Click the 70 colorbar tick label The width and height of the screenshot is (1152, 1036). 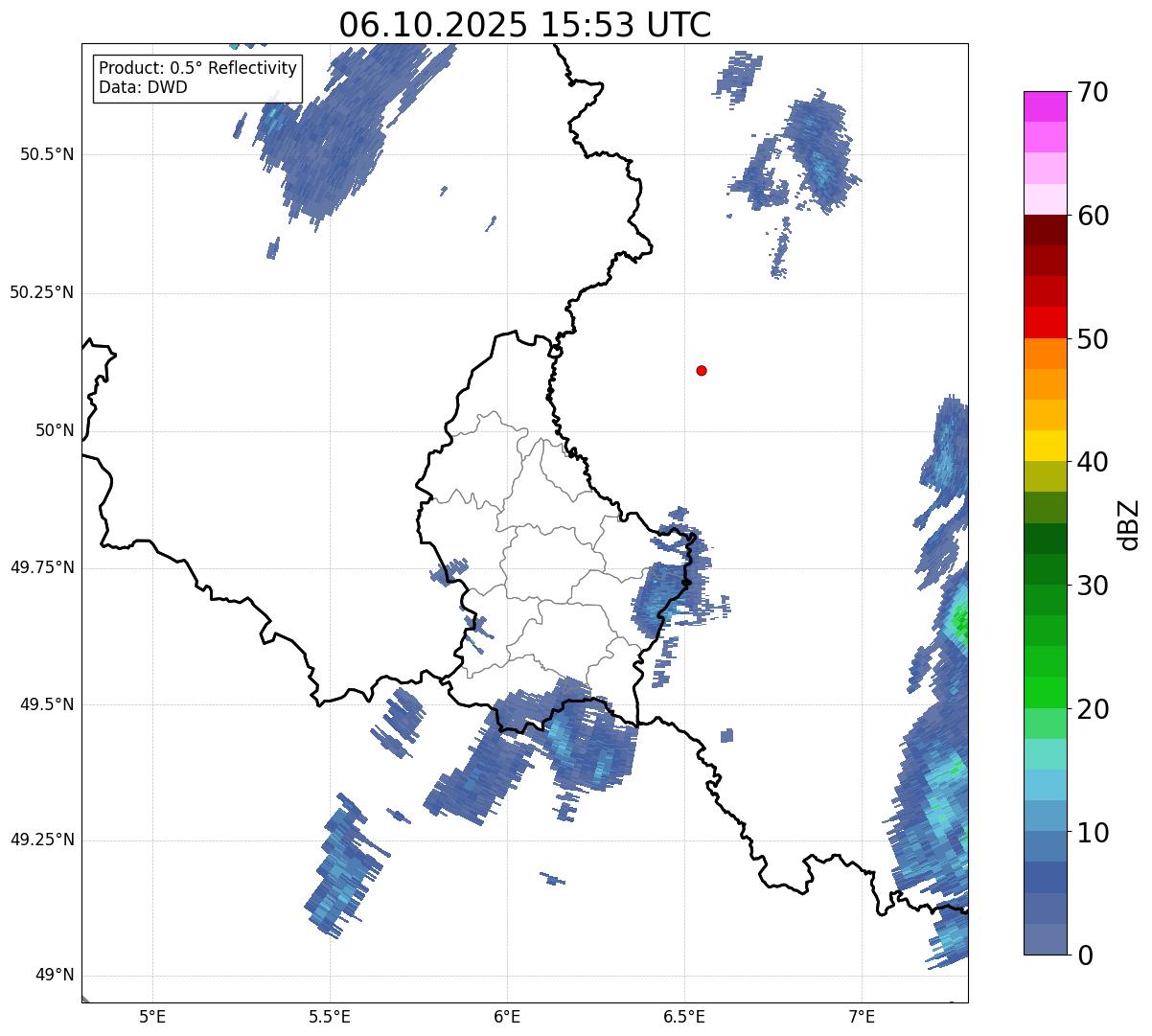1093,92
